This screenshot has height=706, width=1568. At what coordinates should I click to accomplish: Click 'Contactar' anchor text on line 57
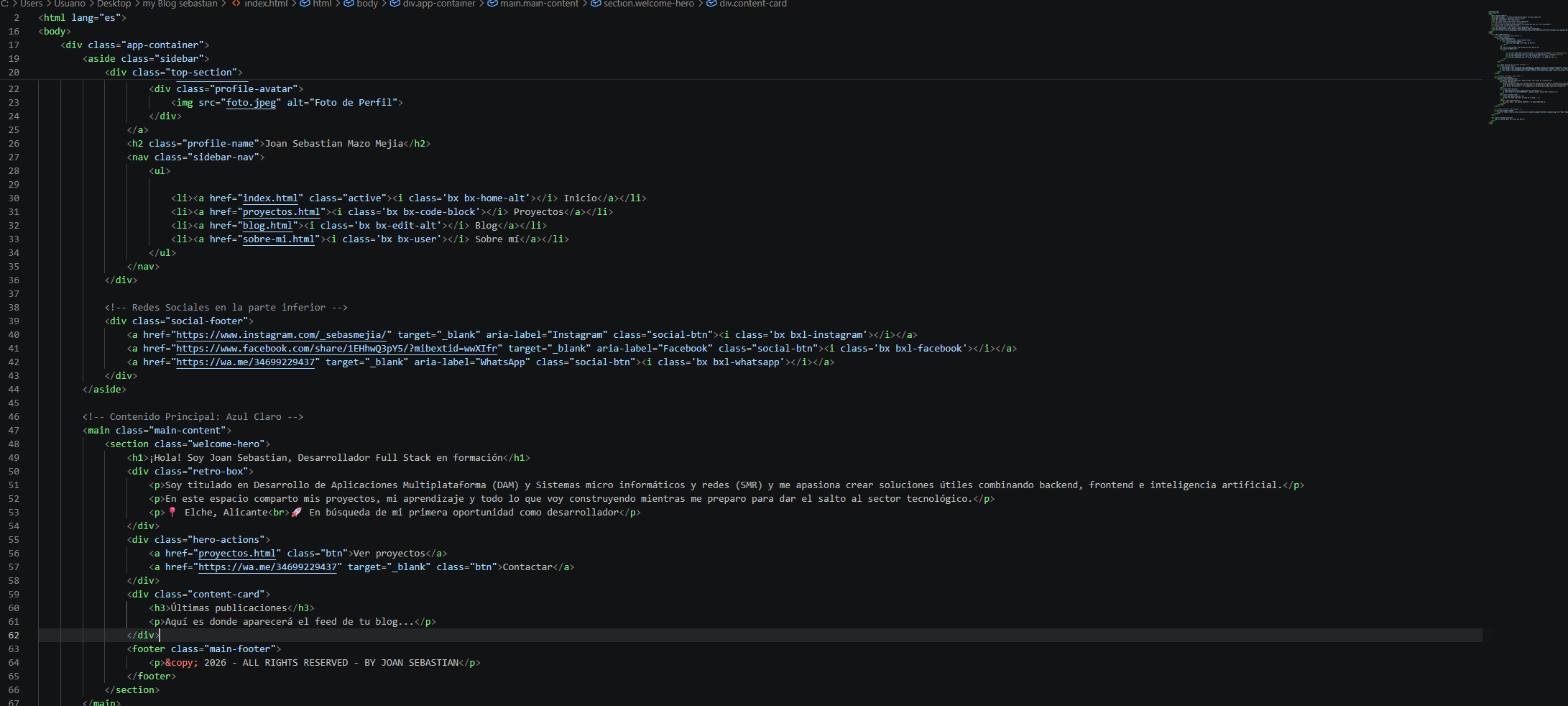(x=527, y=567)
